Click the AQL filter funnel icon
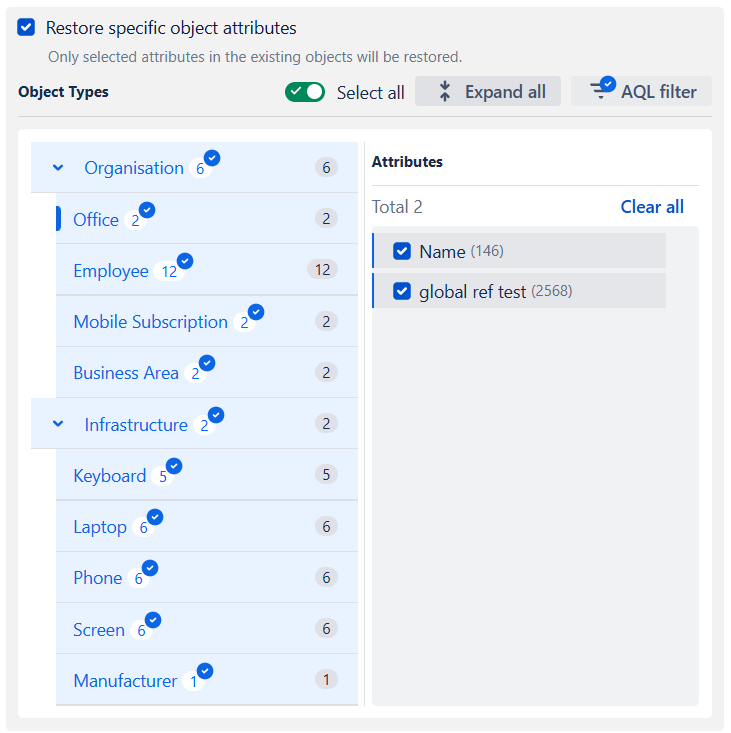Viewport: 731px width, 733px height. pyautogui.click(x=599, y=90)
